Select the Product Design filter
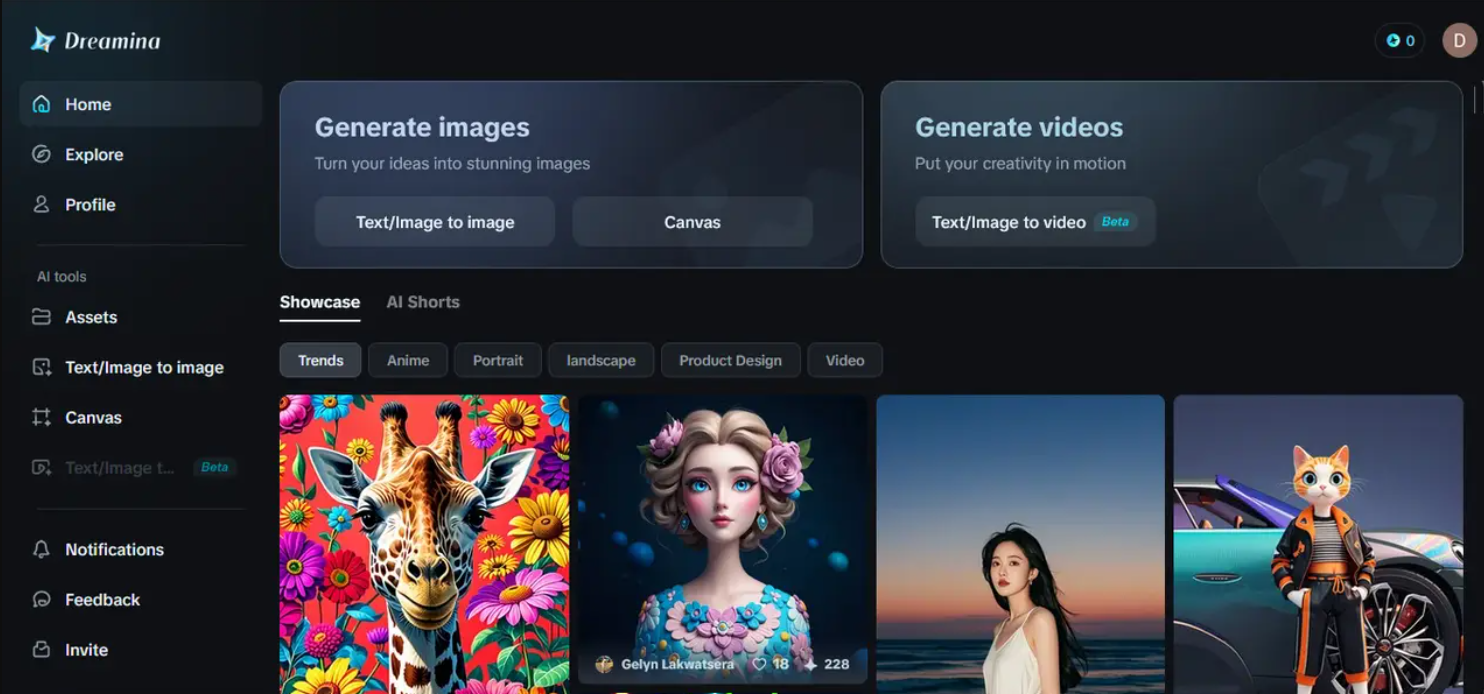Image resolution: width=1484 pixels, height=694 pixels. tap(731, 360)
